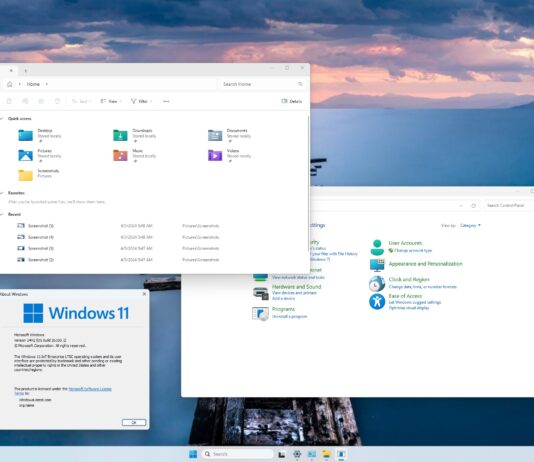Image resolution: width=534 pixels, height=462 pixels.
Task: Select recent file Screenshot (2)
Action: point(119,259)
